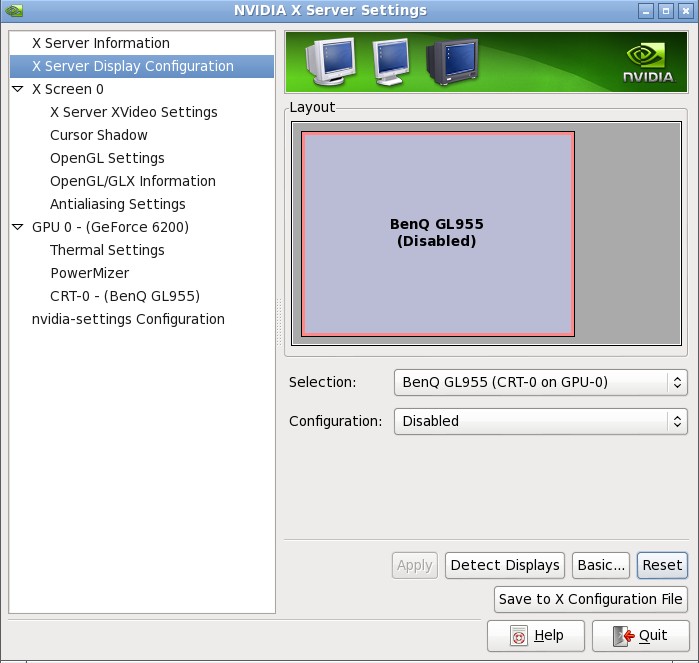Image resolution: width=699 pixels, height=663 pixels.
Task: Open X Server XVideo Settings
Action: (134, 112)
